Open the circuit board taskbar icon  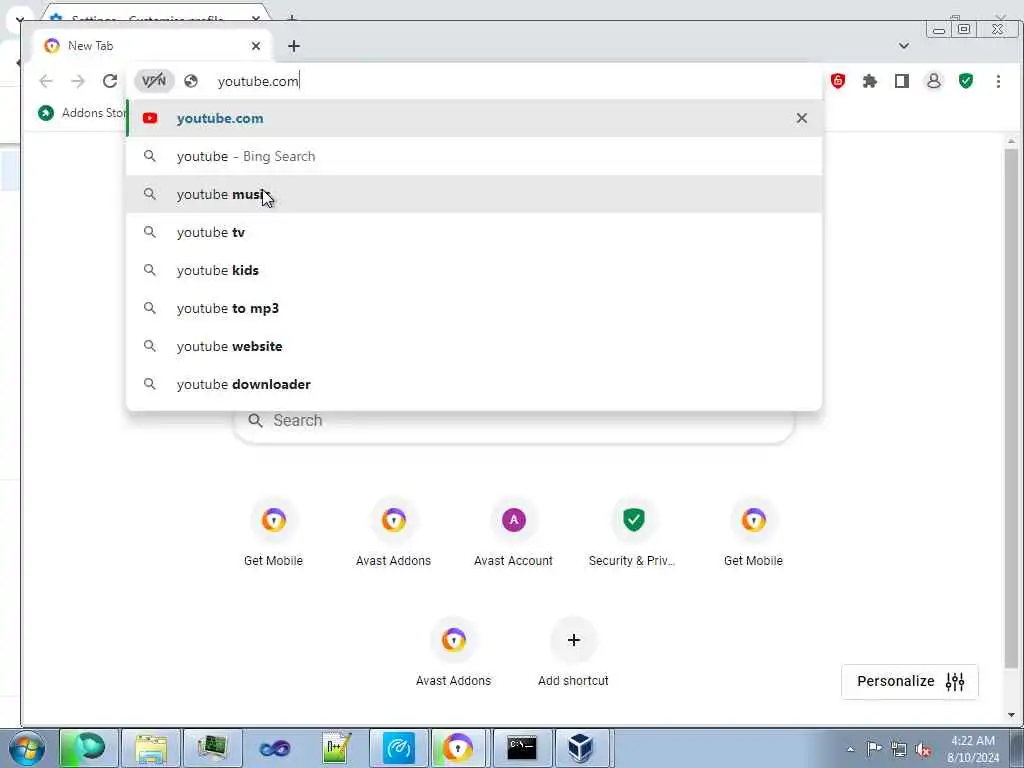click(213, 748)
